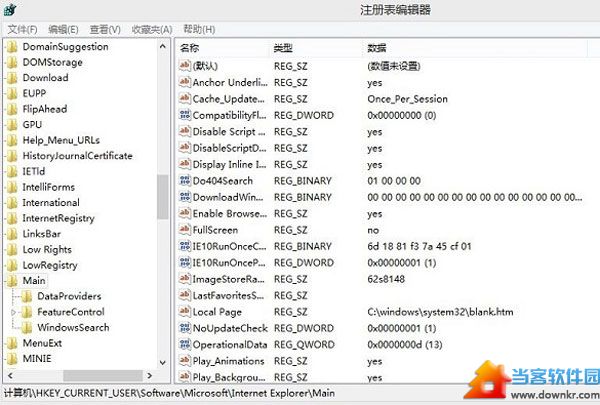Click the binary icon for Do404Search value

click(185, 180)
